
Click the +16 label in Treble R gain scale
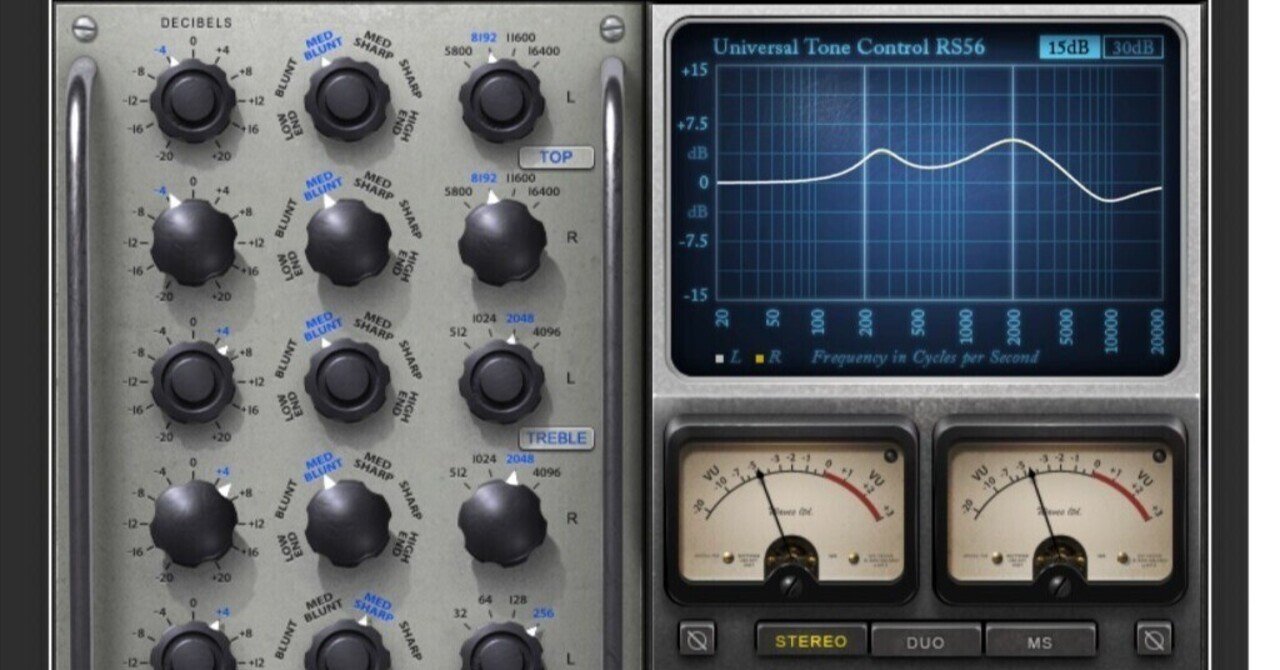click(249, 551)
